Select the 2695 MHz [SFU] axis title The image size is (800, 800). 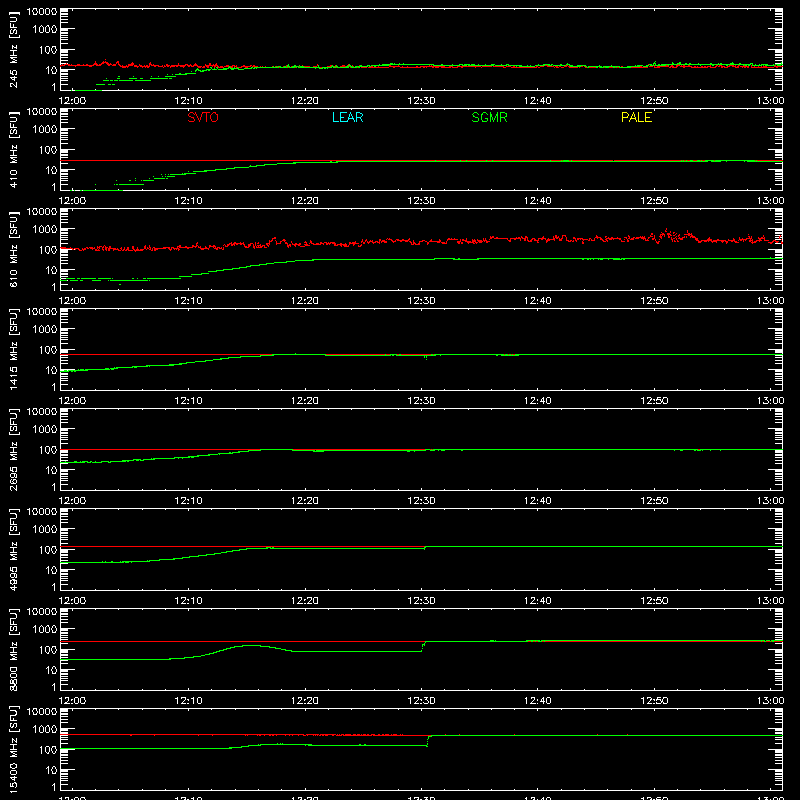(x=13, y=449)
